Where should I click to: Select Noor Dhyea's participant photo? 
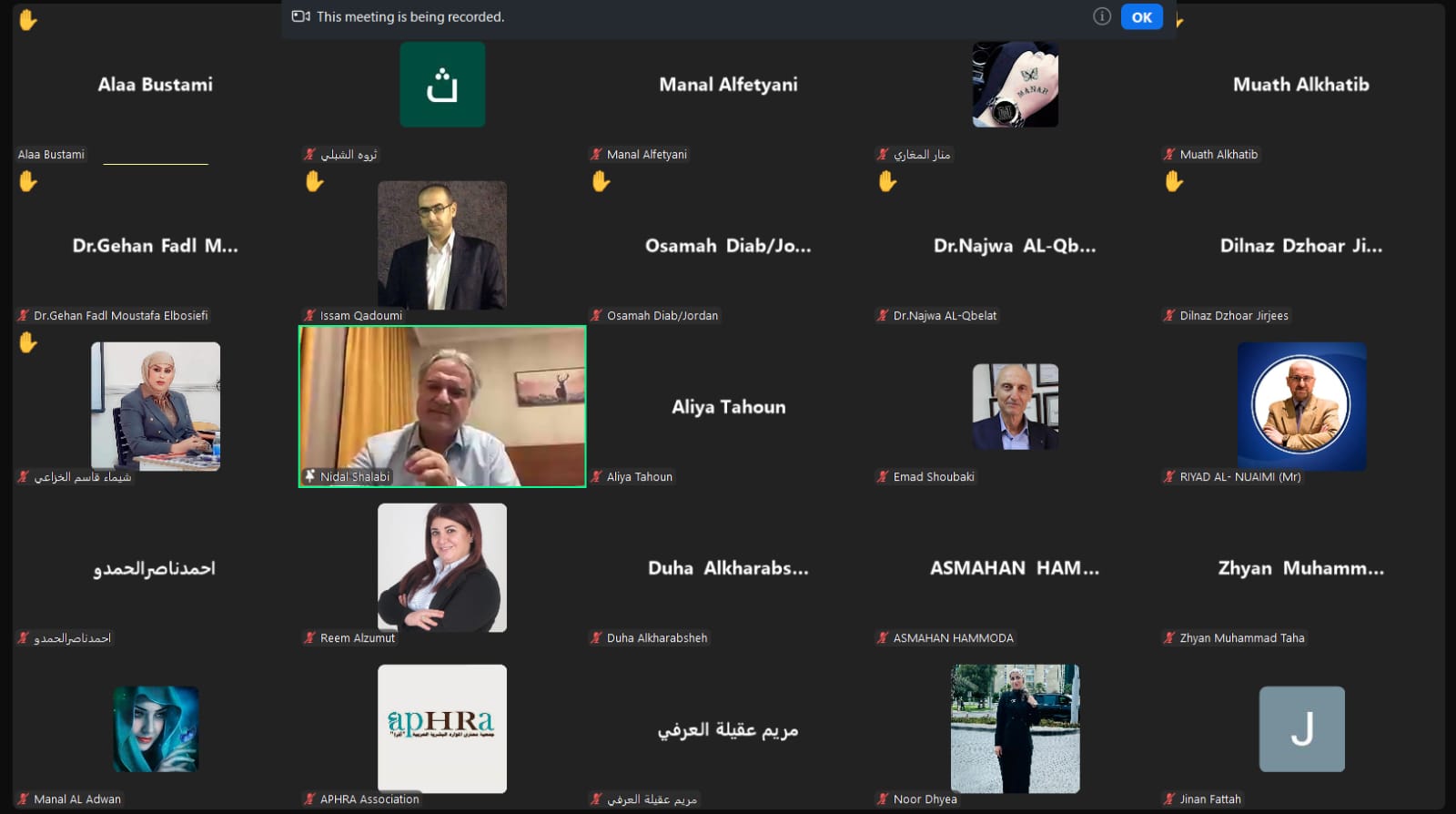1016,728
